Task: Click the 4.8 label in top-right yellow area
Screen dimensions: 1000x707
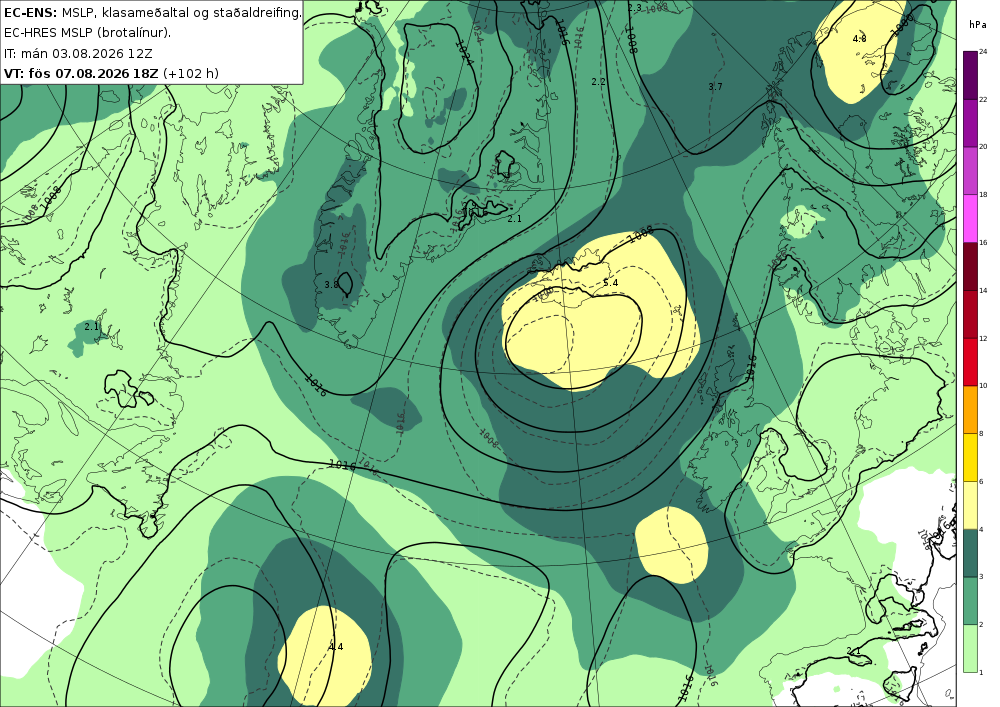Action: [x=860, y=39]
